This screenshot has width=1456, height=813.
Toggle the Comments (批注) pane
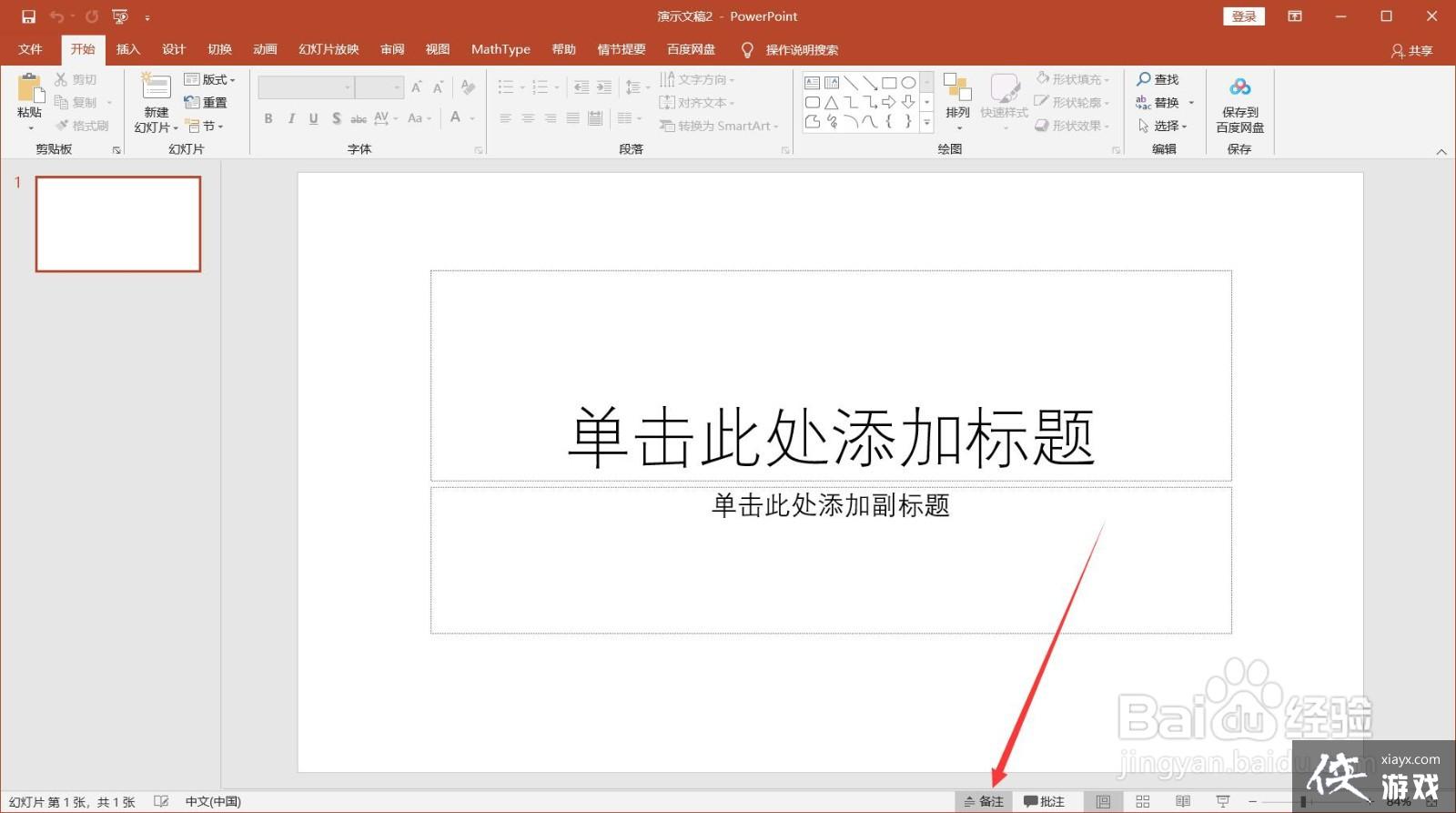coord(1044,801)
